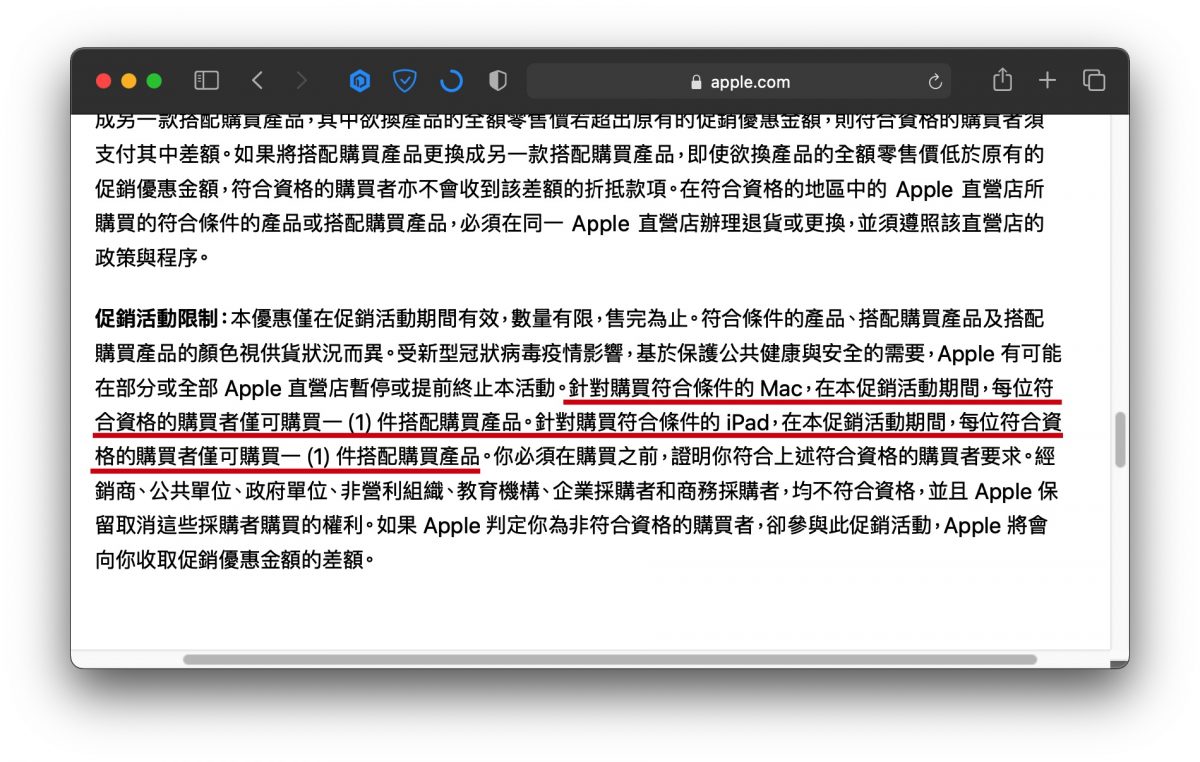Focus the apple.com address bar

[x=739, y=82]
